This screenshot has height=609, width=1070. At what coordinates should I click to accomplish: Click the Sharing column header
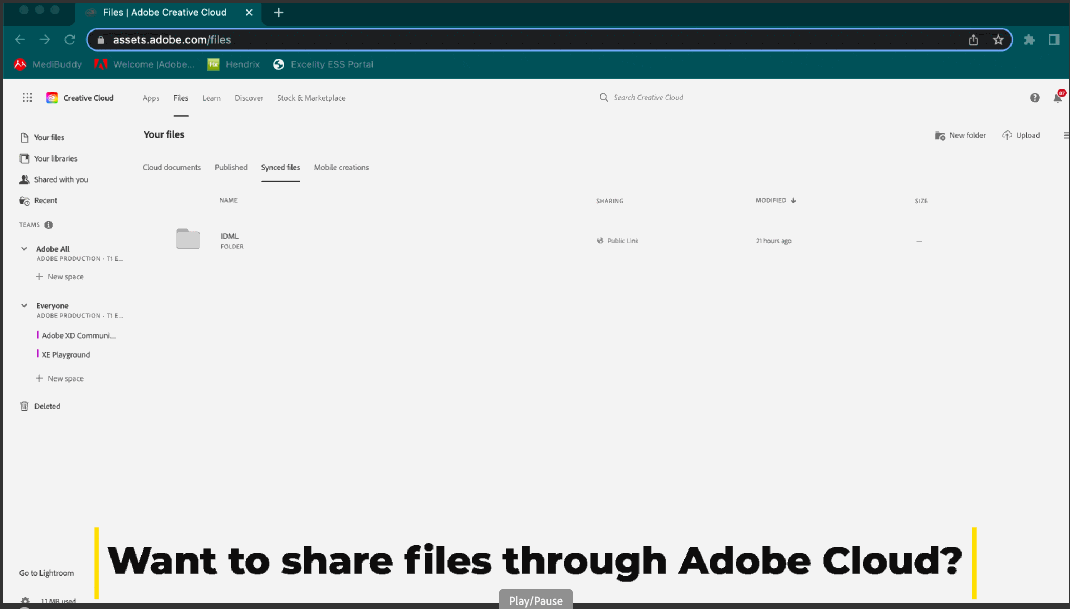[610, 201]
